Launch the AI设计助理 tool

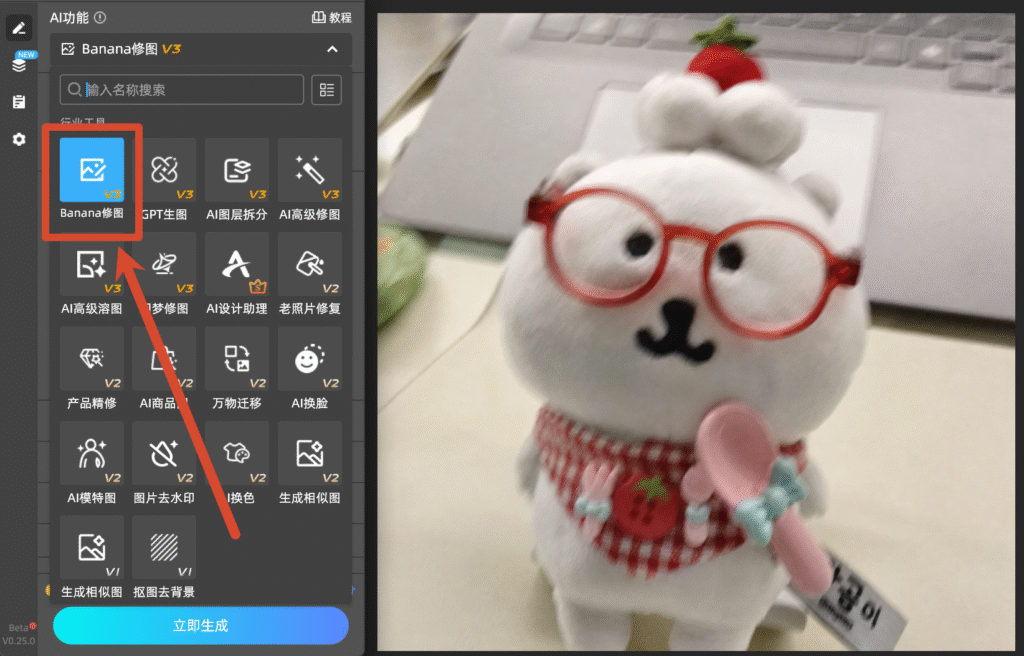pyautogui.click(x=236, y=265)
